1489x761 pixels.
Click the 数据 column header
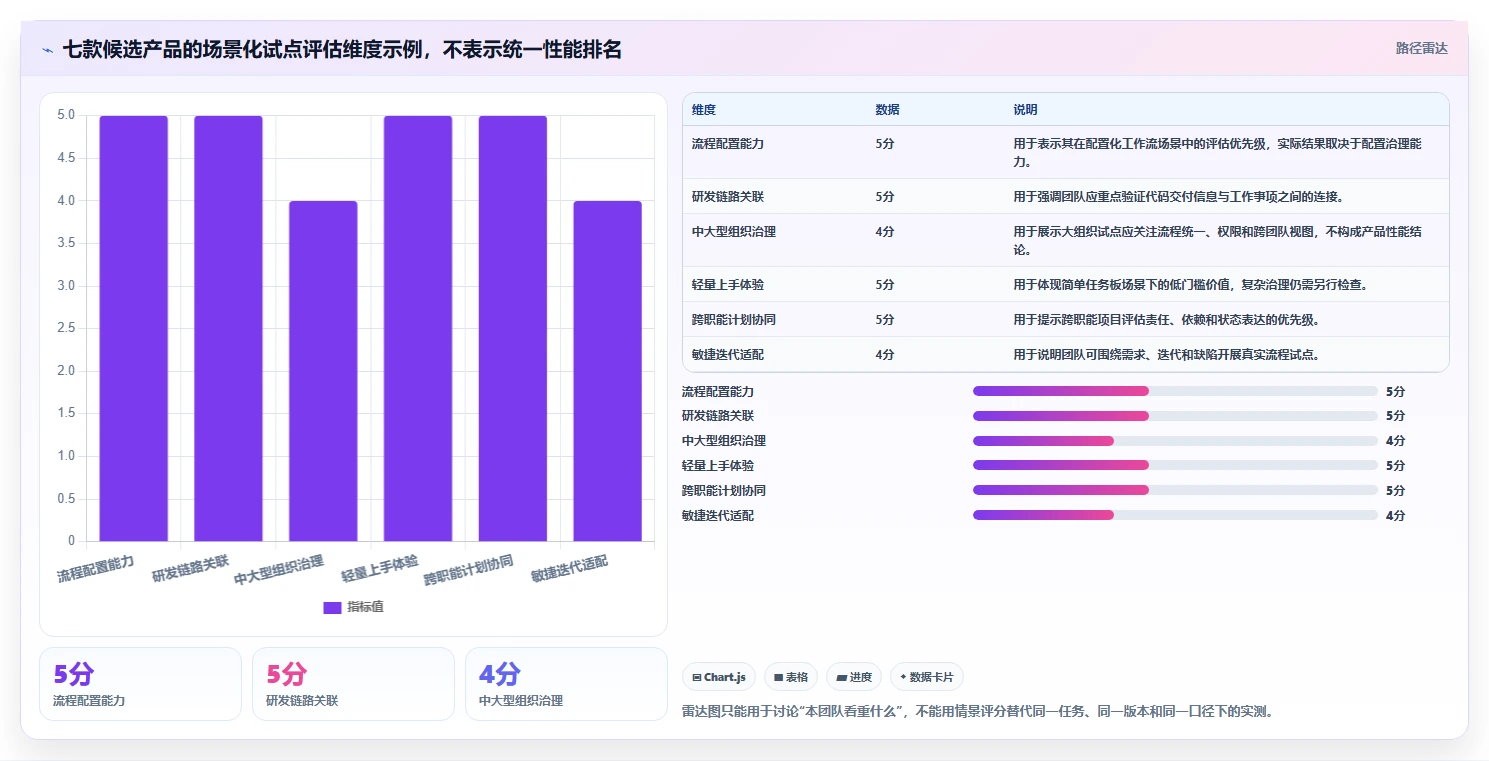pos(887,109)
